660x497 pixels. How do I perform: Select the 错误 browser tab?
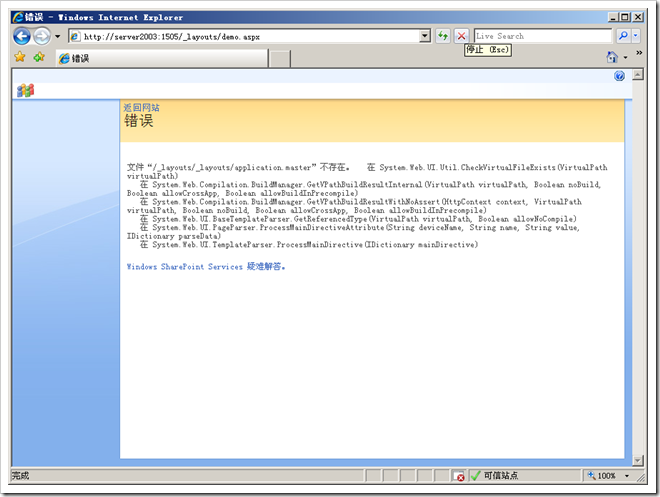(x=162, y=58)
